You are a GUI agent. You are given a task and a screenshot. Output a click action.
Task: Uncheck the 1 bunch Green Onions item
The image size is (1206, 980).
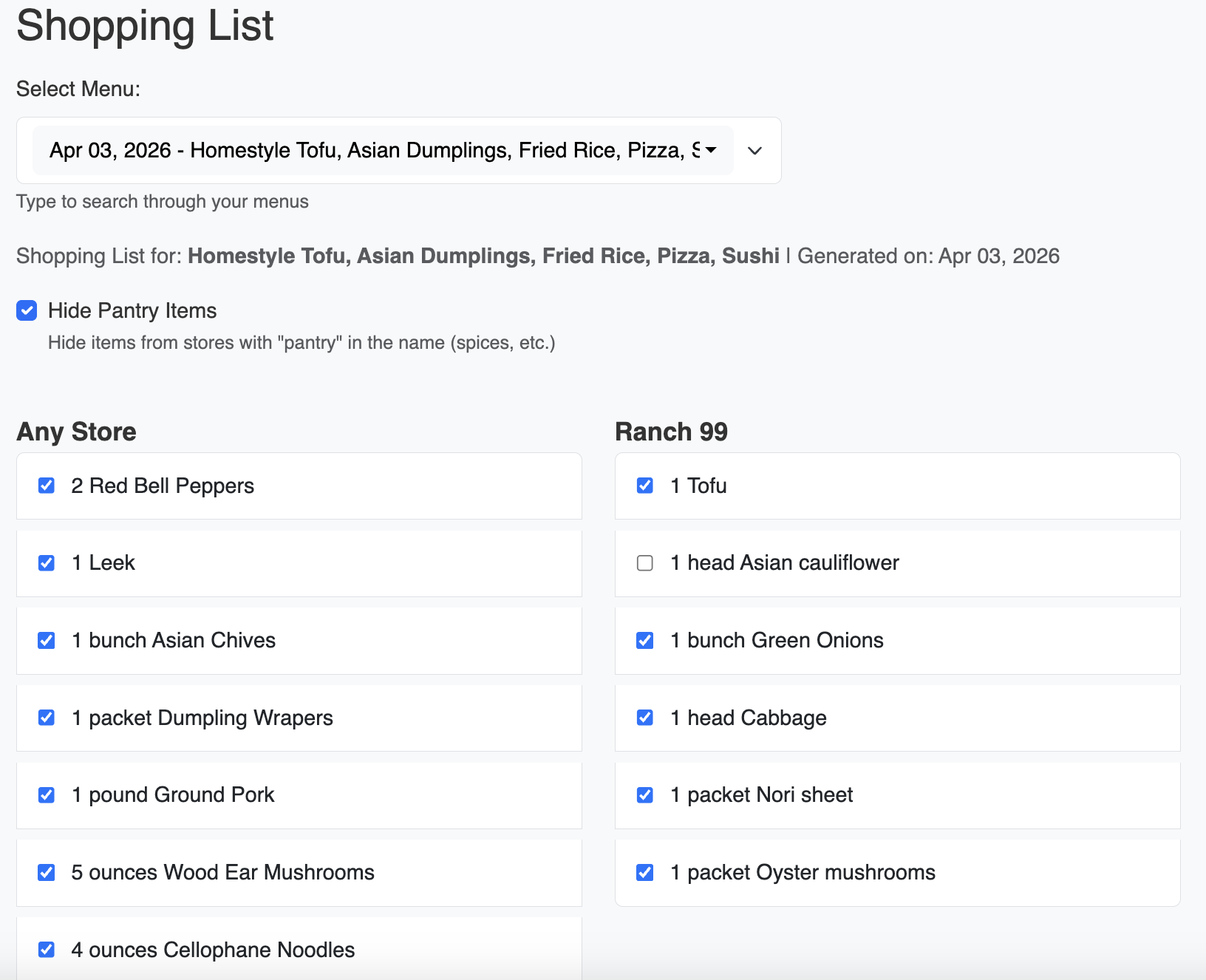644,640
